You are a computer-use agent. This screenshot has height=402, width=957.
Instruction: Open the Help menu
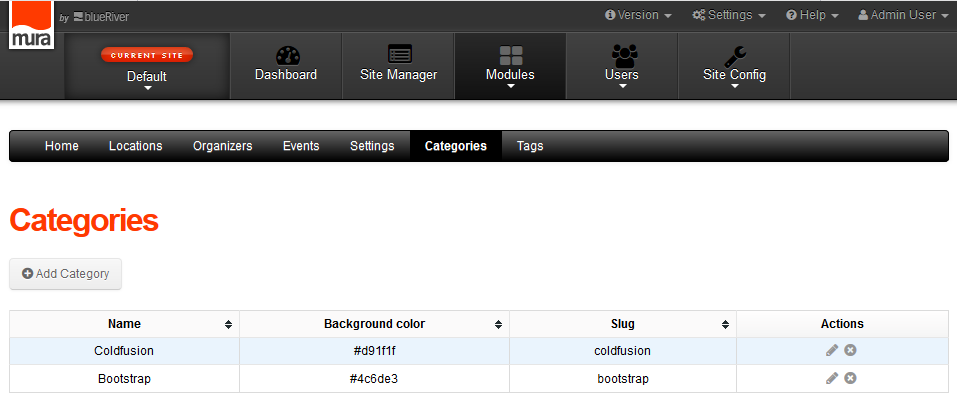pyautogui.click(x=812, y=15)
